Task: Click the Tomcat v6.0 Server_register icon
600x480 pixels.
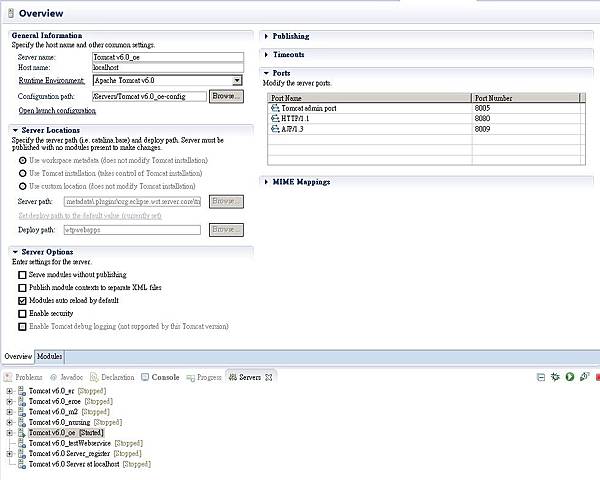Action: pos(22,454)
